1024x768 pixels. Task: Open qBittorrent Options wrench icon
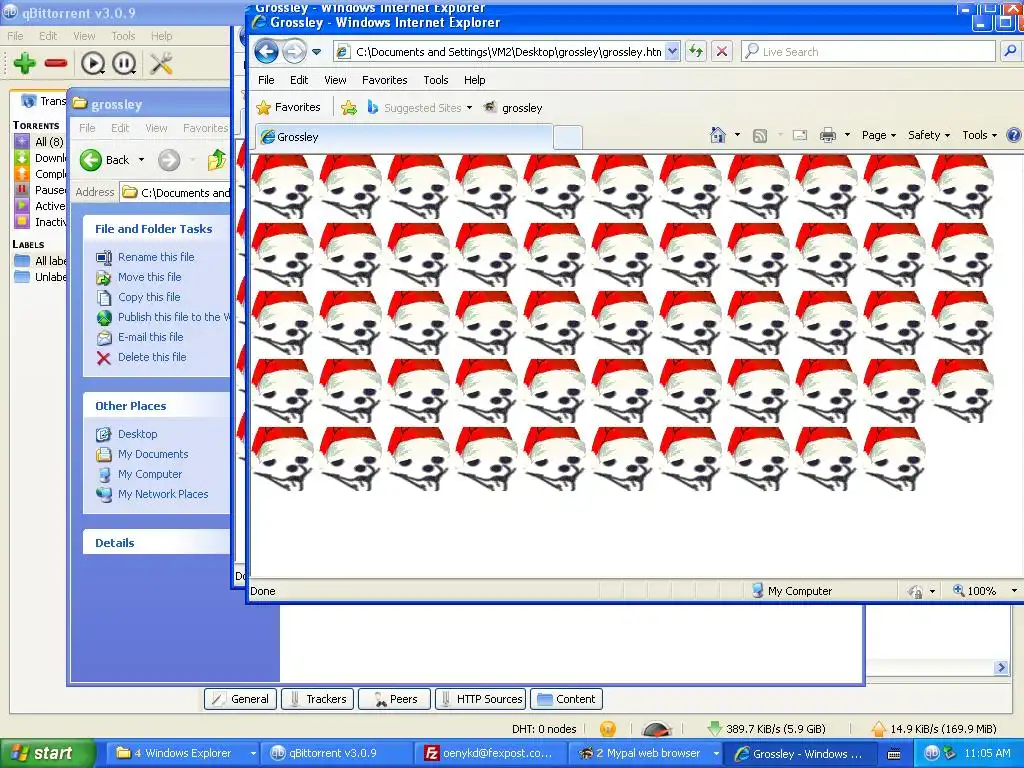click(x=161, y=63)
